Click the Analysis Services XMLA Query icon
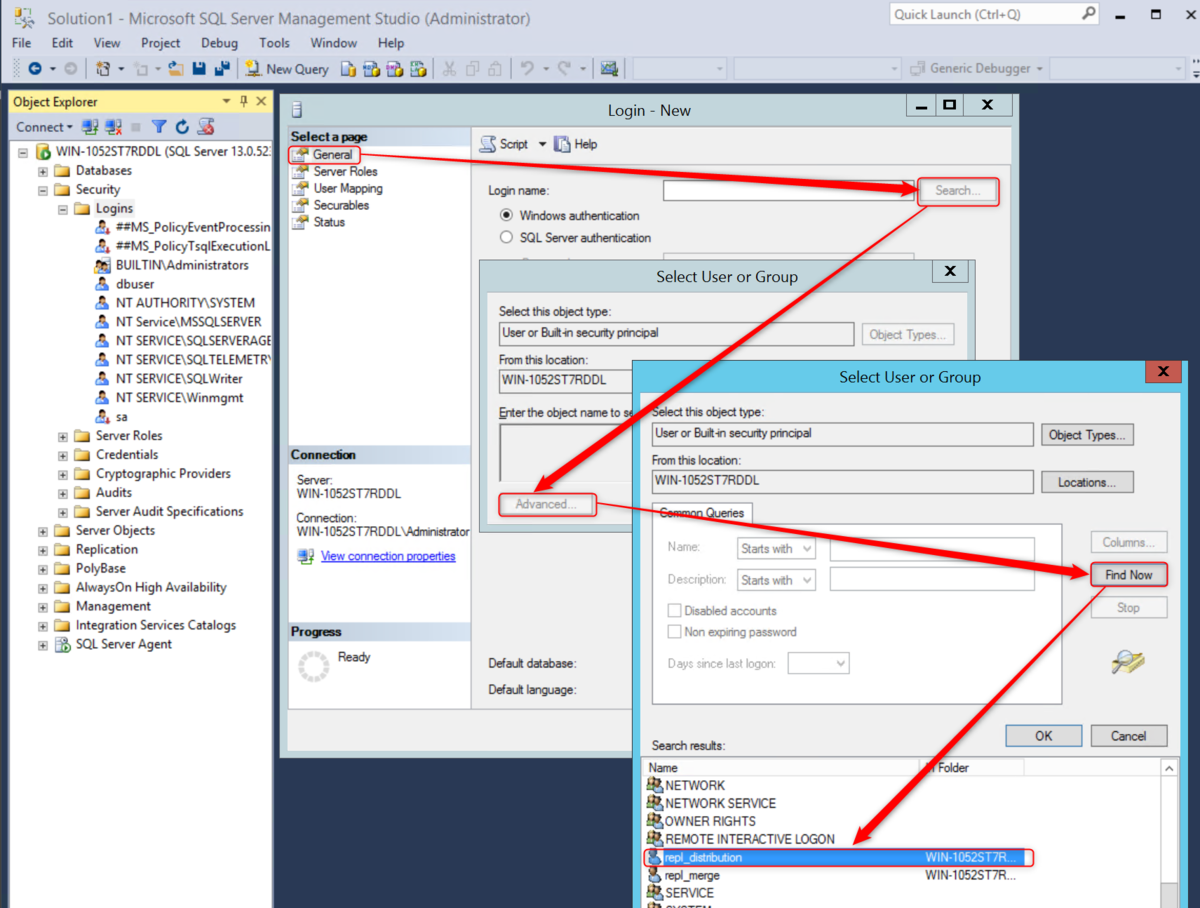This screenshot has width=1200, height=908. click(419, 69)
